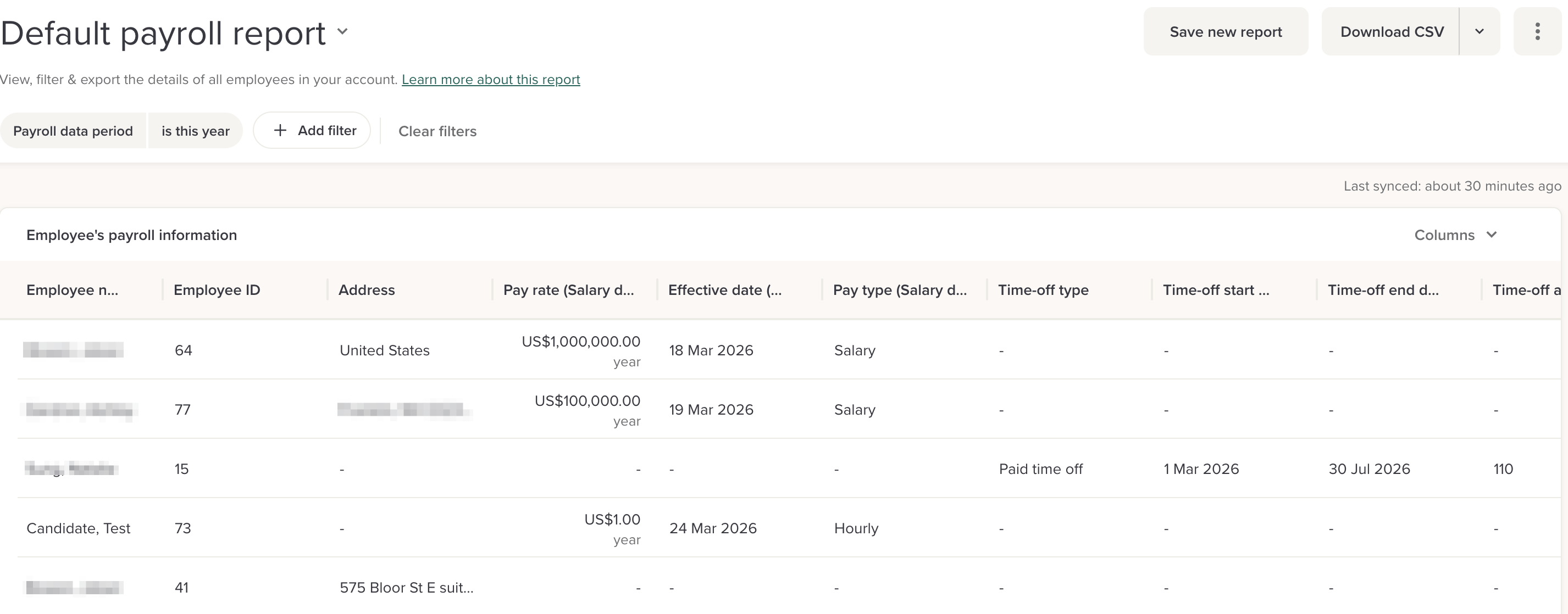This screenshot has width=1568, height=614.
Task: Click Clear filters
Action: point(437,131)
